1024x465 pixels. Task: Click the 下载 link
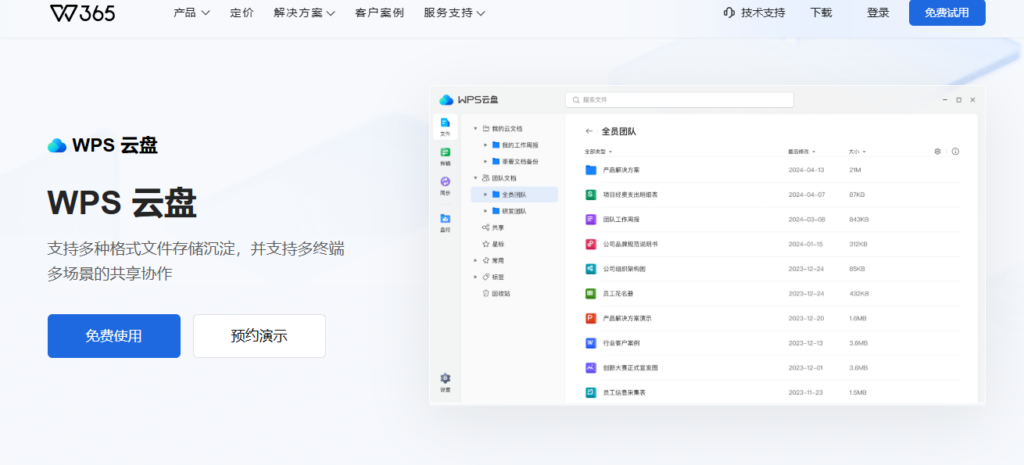[821, 12]
